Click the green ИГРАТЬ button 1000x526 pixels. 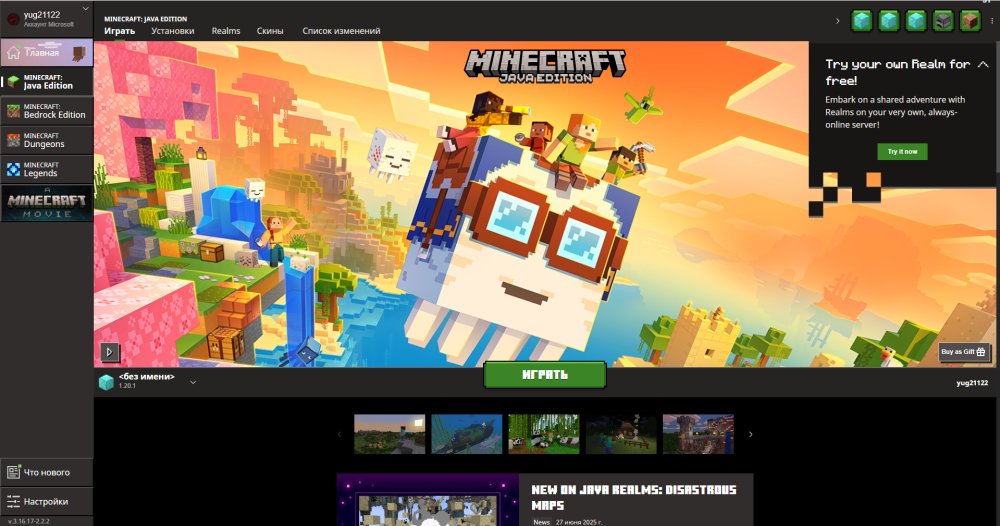coord(545,375)
